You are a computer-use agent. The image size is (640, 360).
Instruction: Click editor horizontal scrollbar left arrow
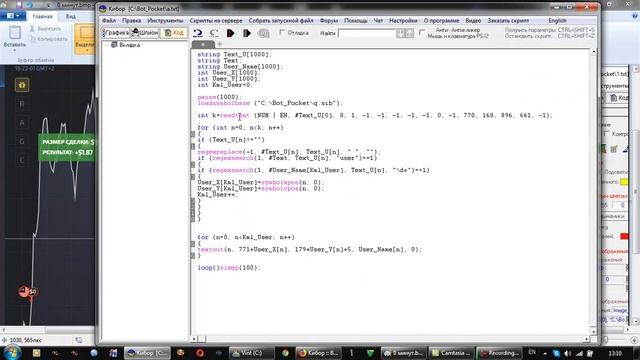coord(194,339)
